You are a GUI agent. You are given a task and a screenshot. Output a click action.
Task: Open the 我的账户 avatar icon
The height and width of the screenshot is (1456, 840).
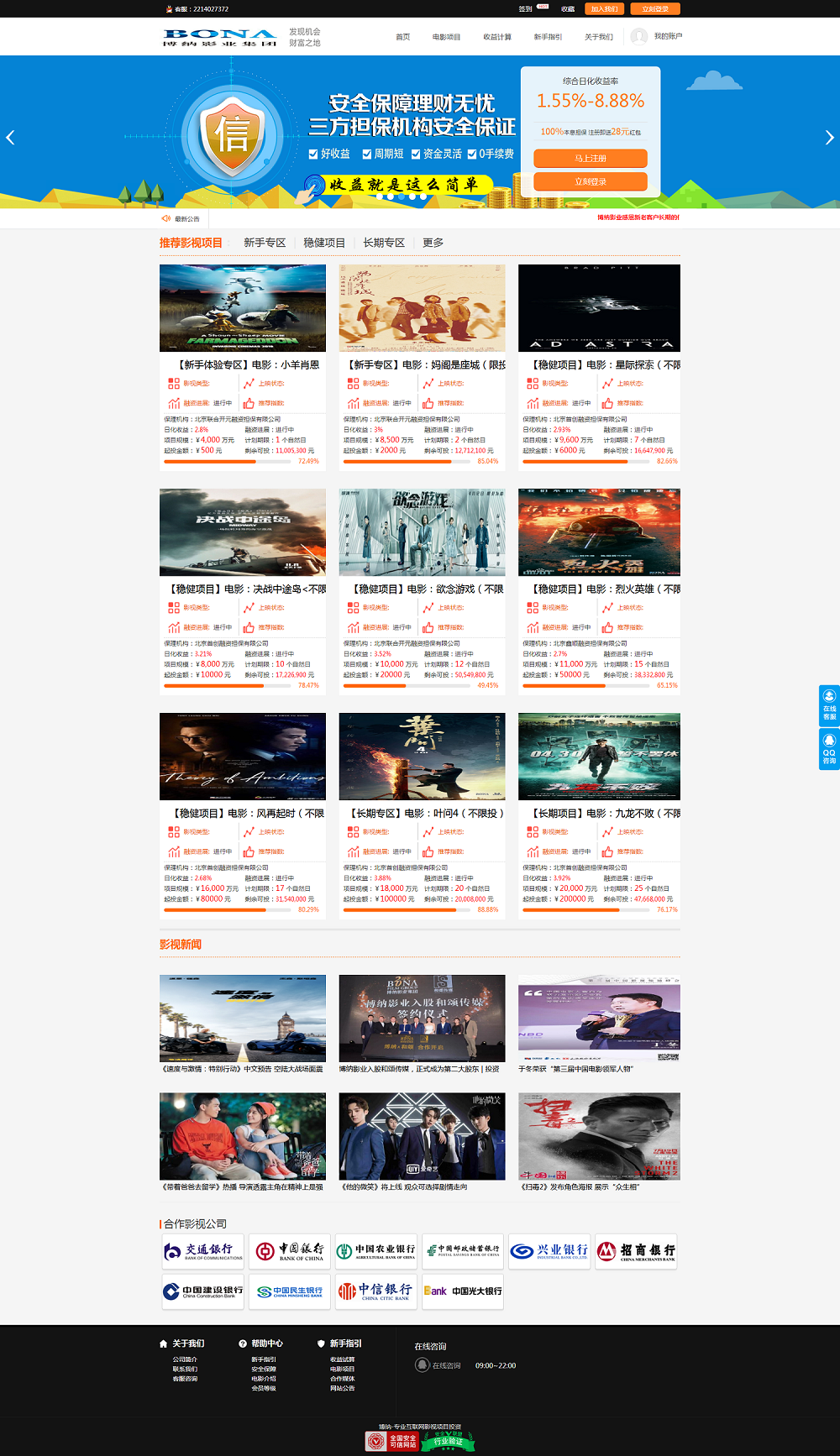tap(639, 36)
